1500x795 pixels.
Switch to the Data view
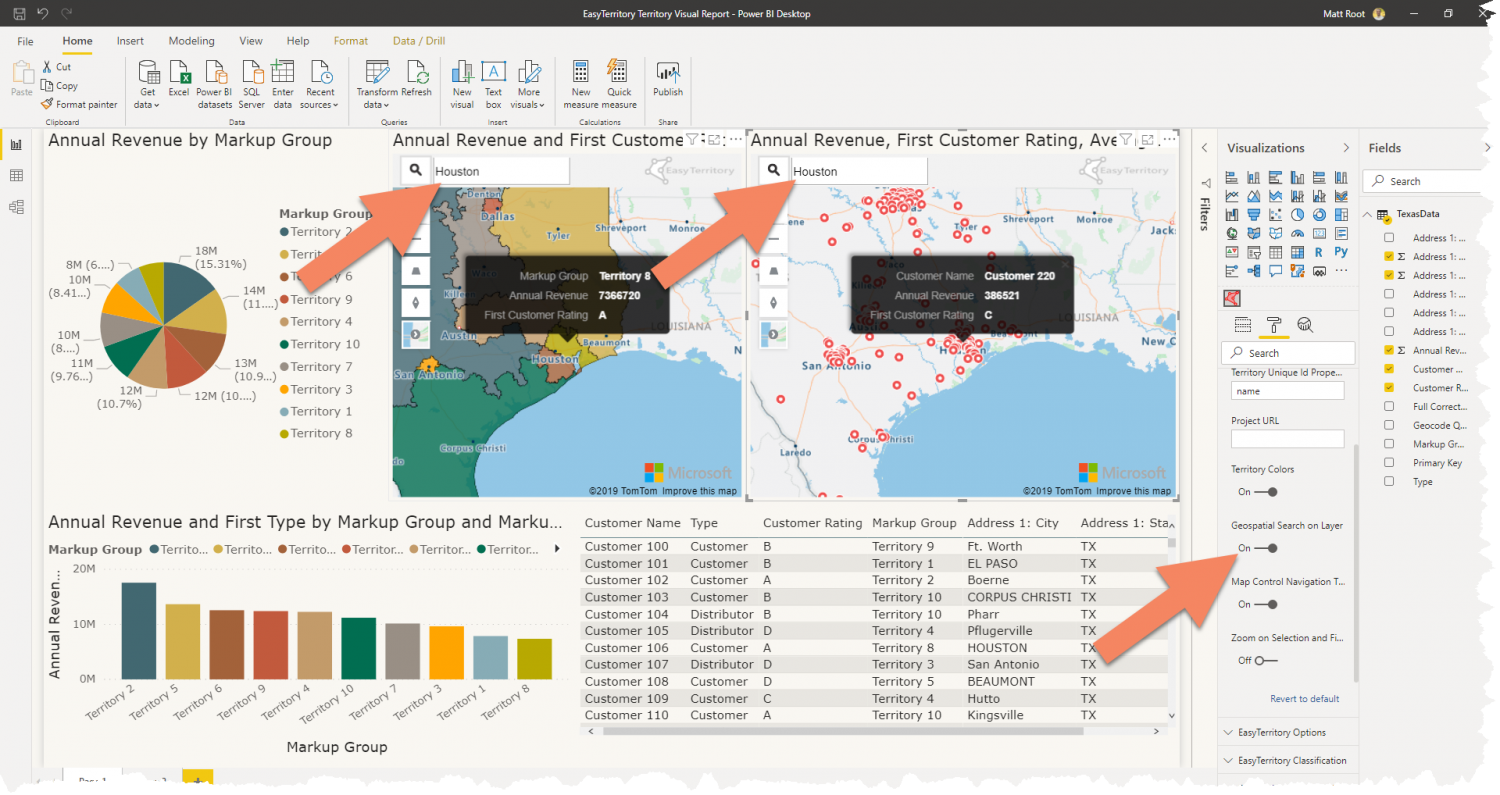(x=17, y=174)
